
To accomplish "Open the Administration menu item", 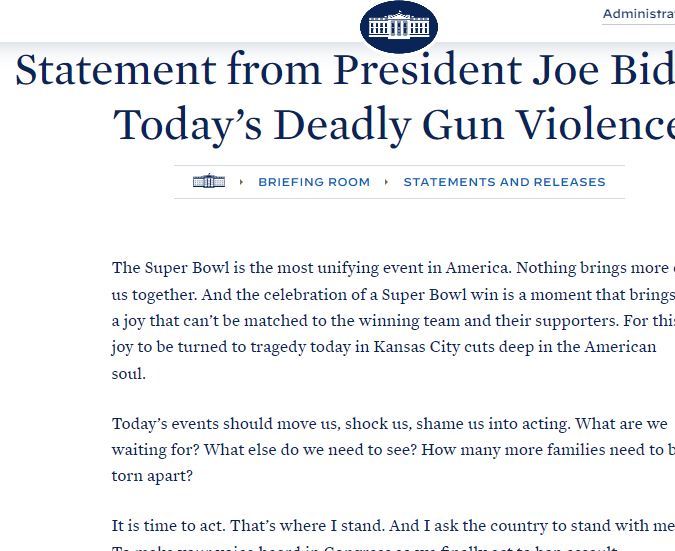I will point(638,14).
